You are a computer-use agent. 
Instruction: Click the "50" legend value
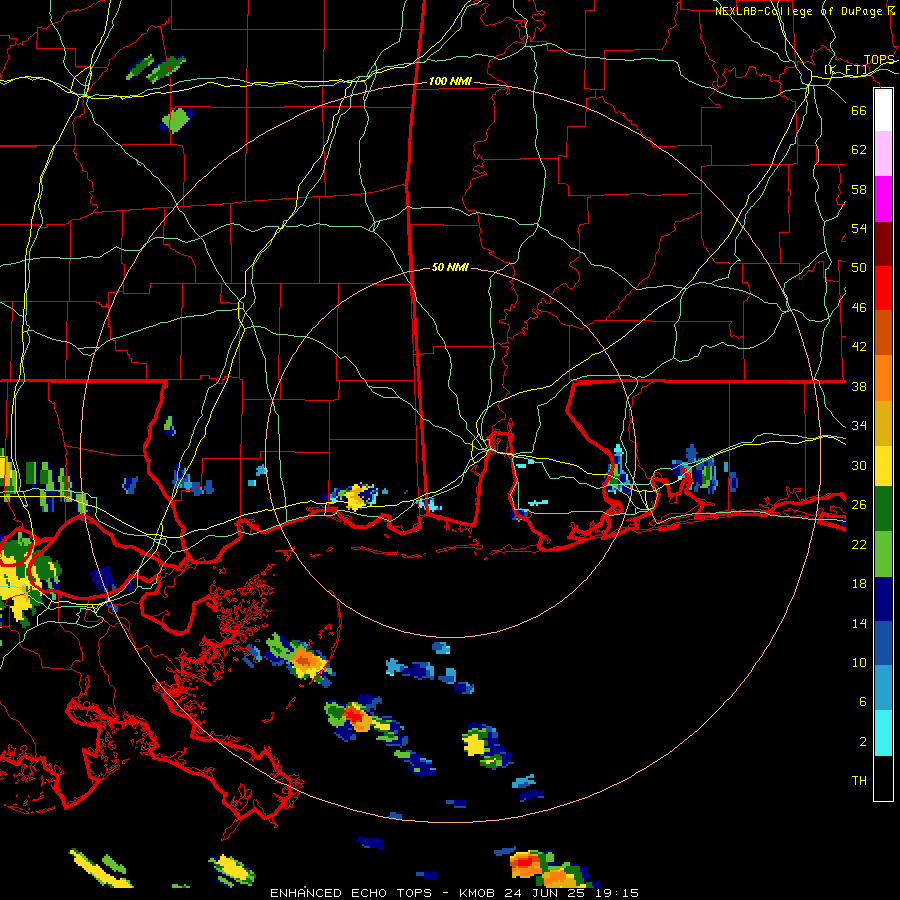[x=859, y=267]
